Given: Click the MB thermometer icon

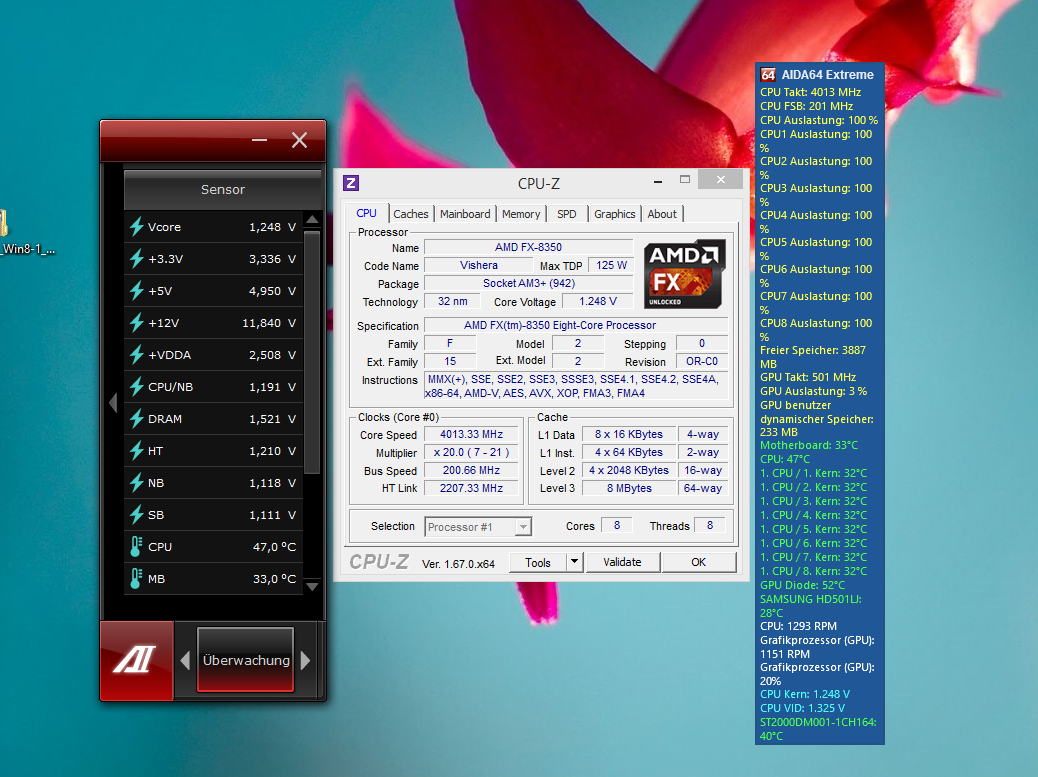Looking at the screenshot, I should tap(136, 578).
